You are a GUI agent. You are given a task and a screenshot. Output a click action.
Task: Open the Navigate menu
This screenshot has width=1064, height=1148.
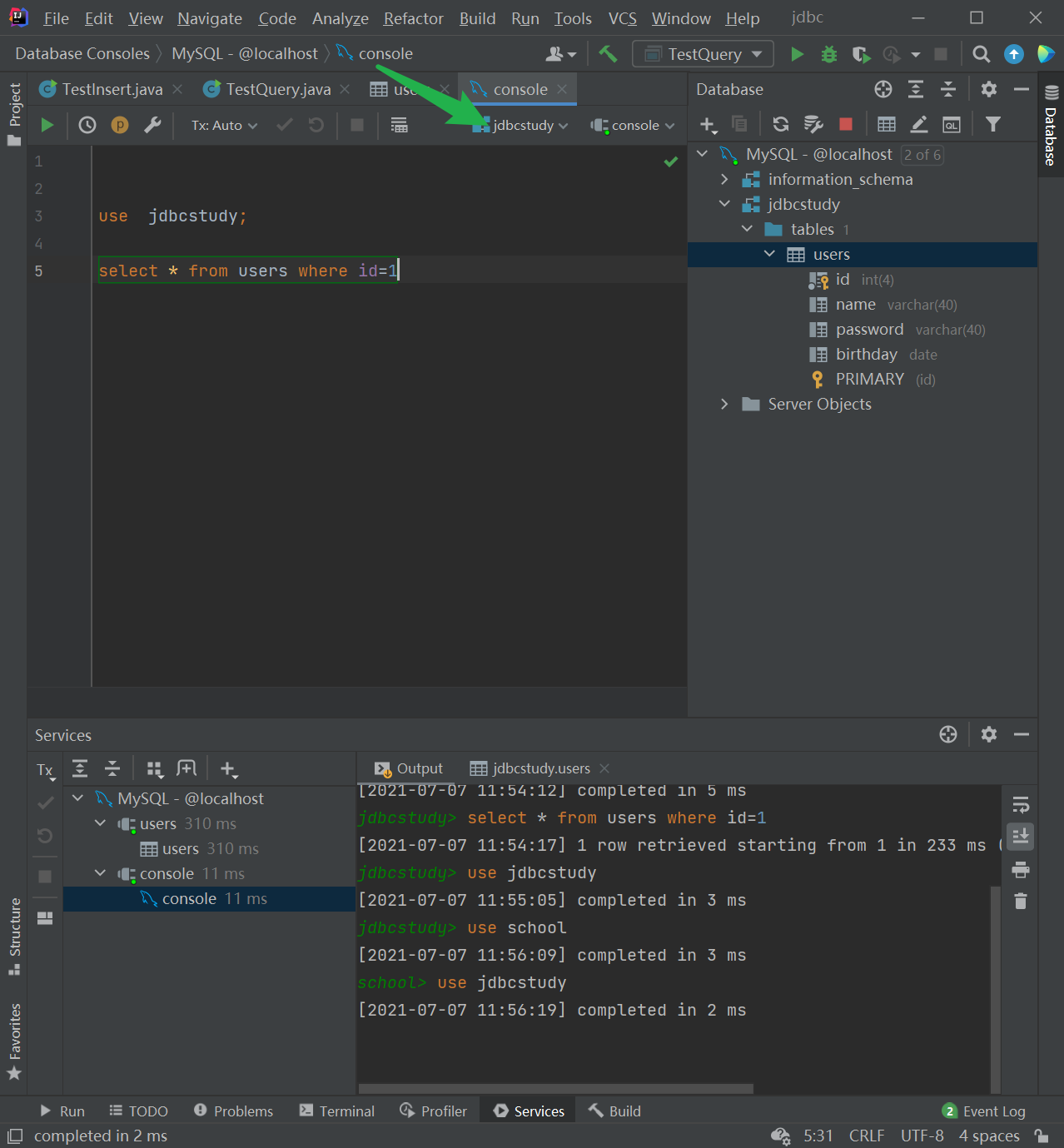[210, 18]
